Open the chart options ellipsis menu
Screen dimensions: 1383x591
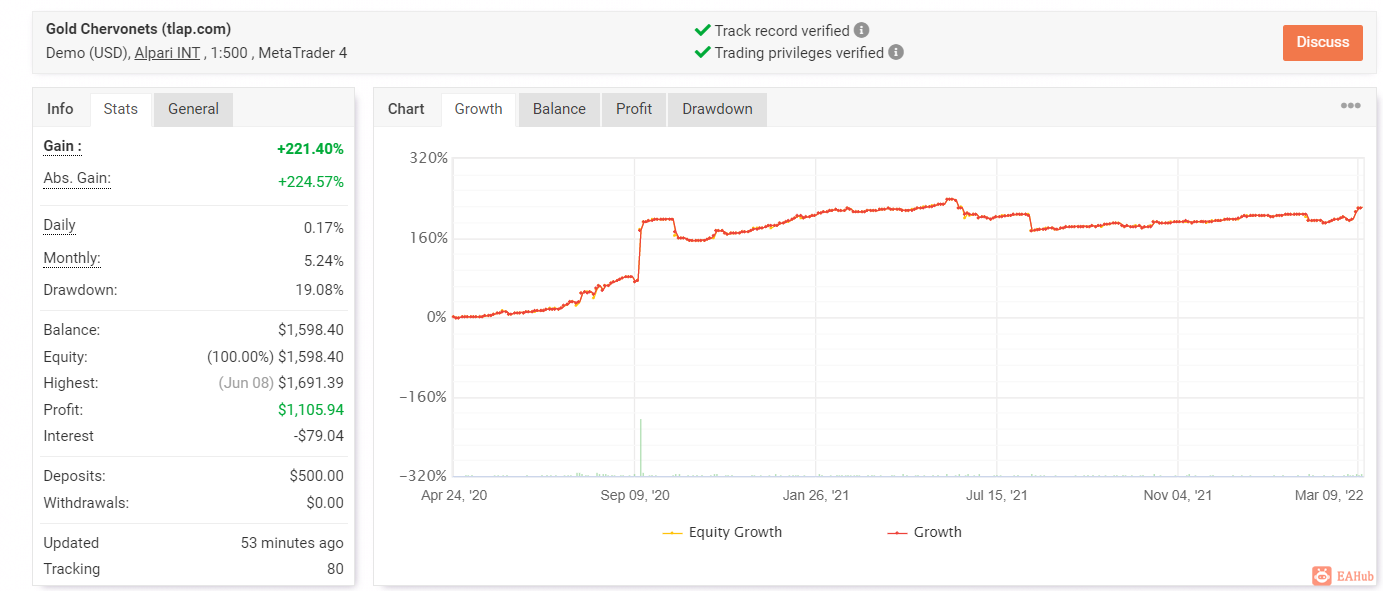click(1350, 106)
